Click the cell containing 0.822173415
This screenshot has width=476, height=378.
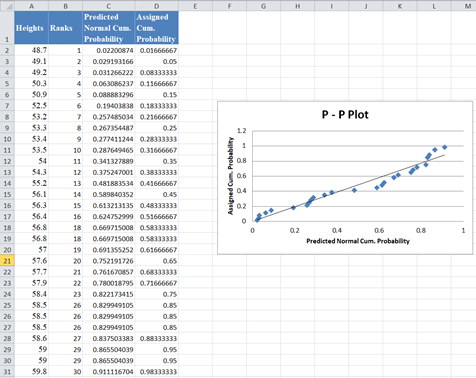click(109, 294)
